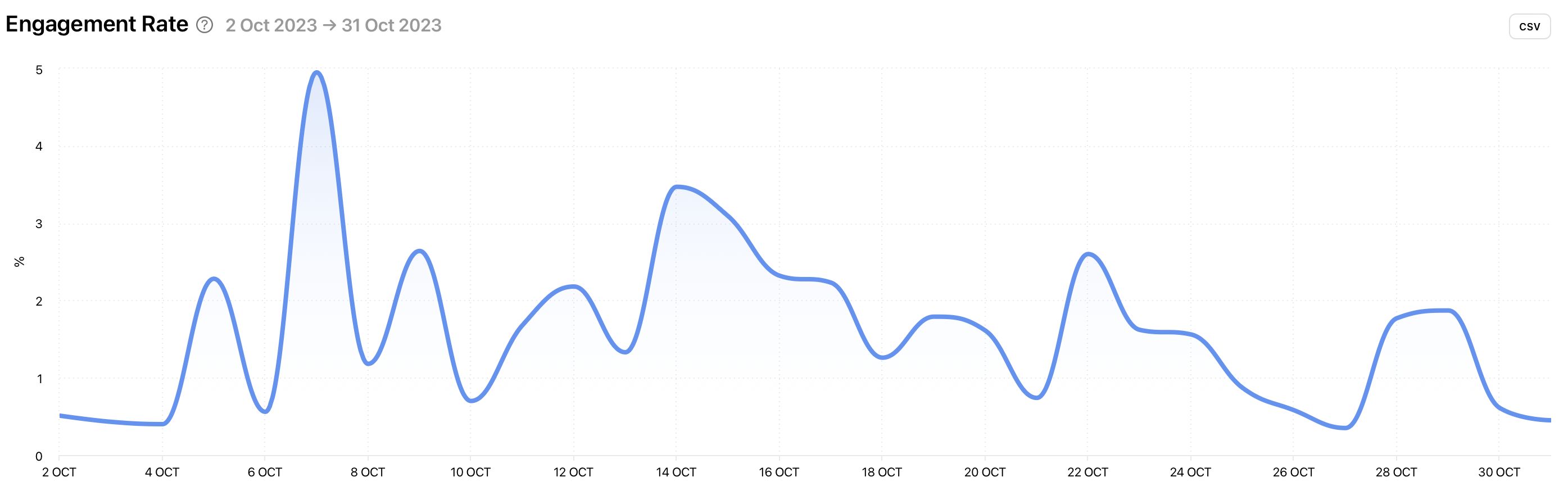Click the line peak near 5 Oct
The image size is (1568, 500).
(214, 279)
